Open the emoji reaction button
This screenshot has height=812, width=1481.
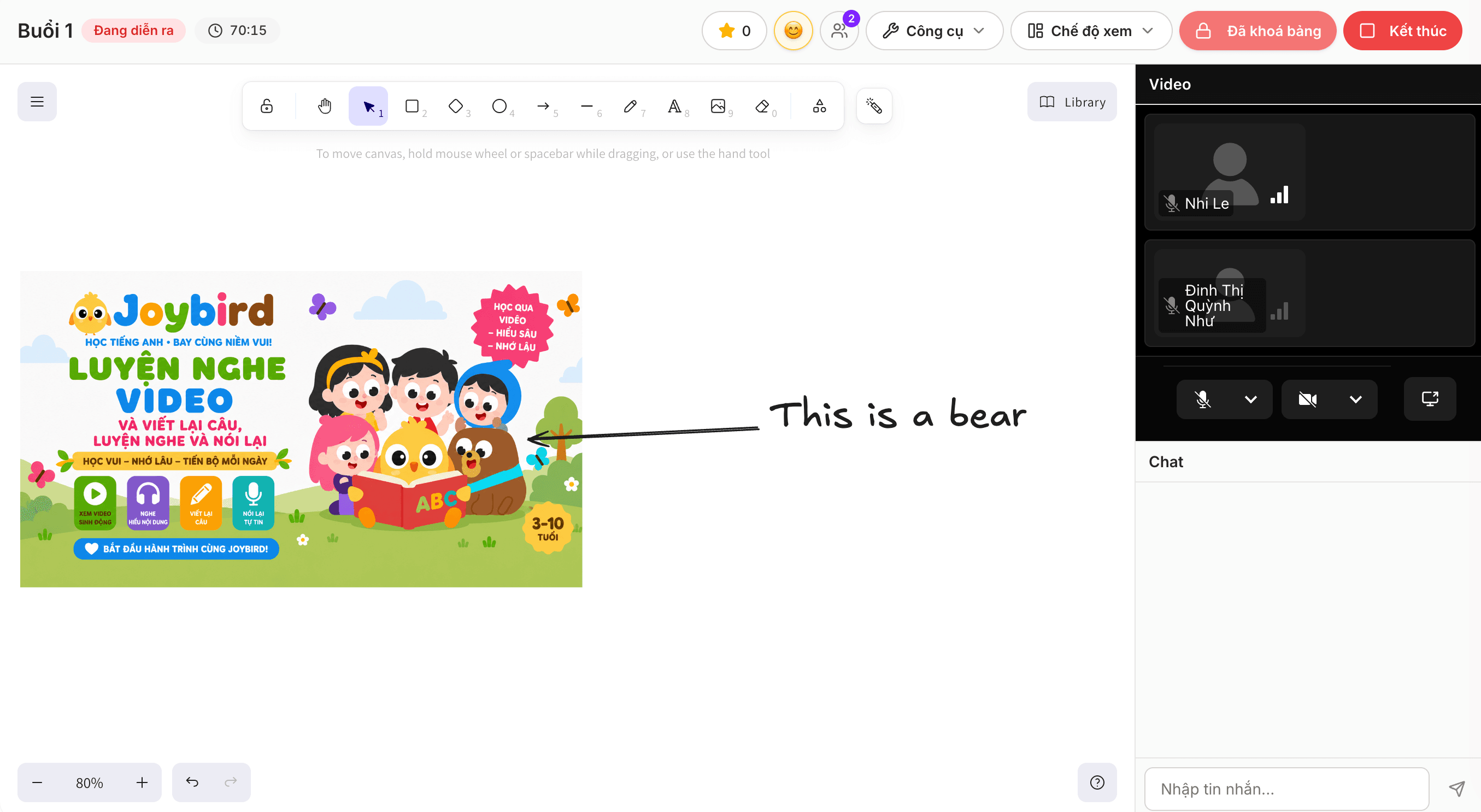[793, 31]
